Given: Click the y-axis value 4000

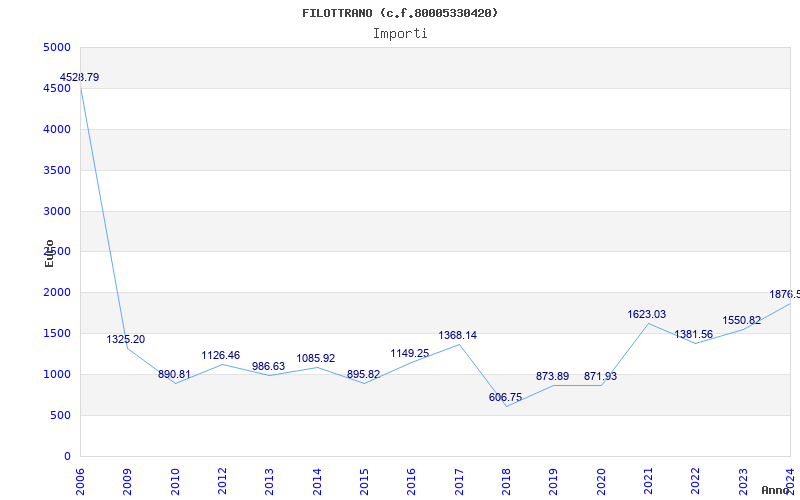Looking at the screenshot, I should click(x=57, y=129).
